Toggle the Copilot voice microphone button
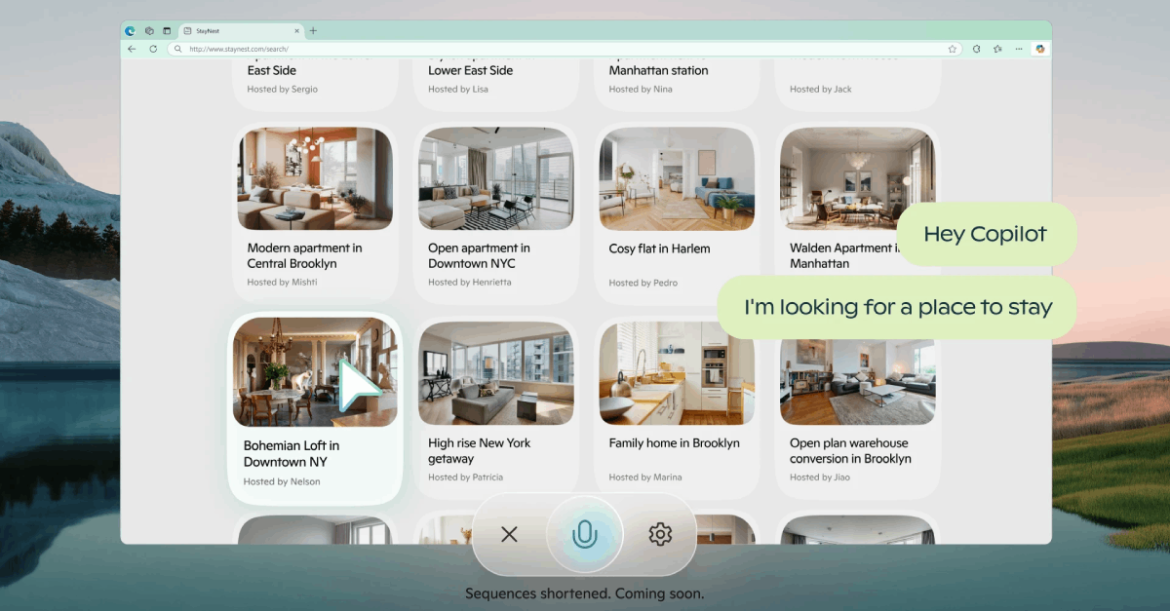The width and height of the screenshot is (1170, 611). click(584, 535)
